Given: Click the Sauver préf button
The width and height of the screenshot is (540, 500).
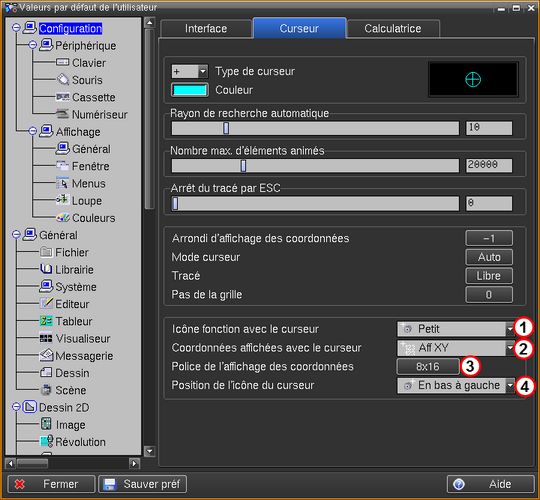Looking at the screenshot, I should [143, 484].
